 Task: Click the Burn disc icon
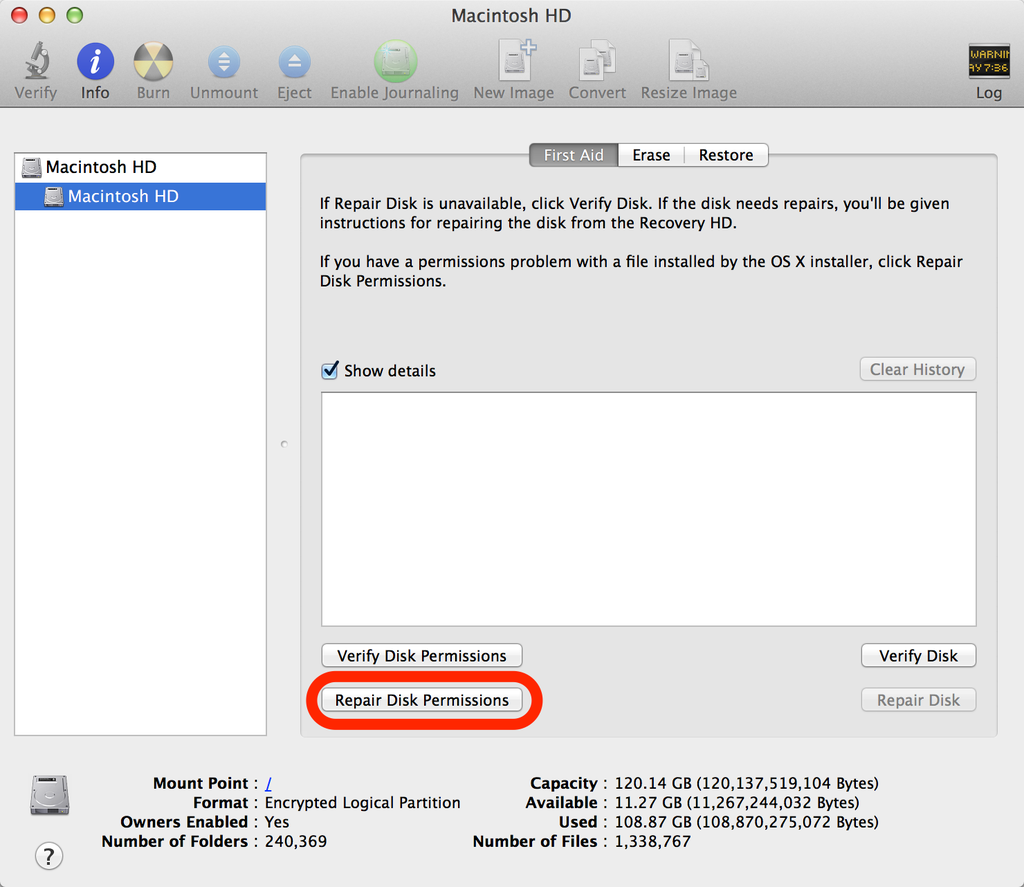pos(153,62)
